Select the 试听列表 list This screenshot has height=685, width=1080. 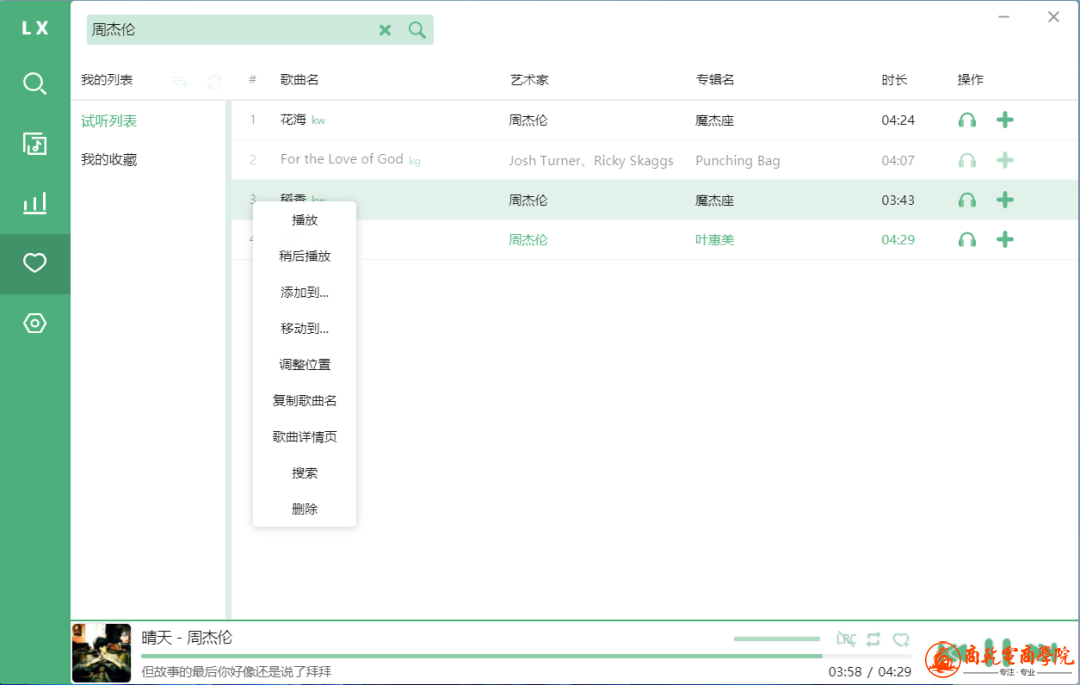(x=109, y=121)
